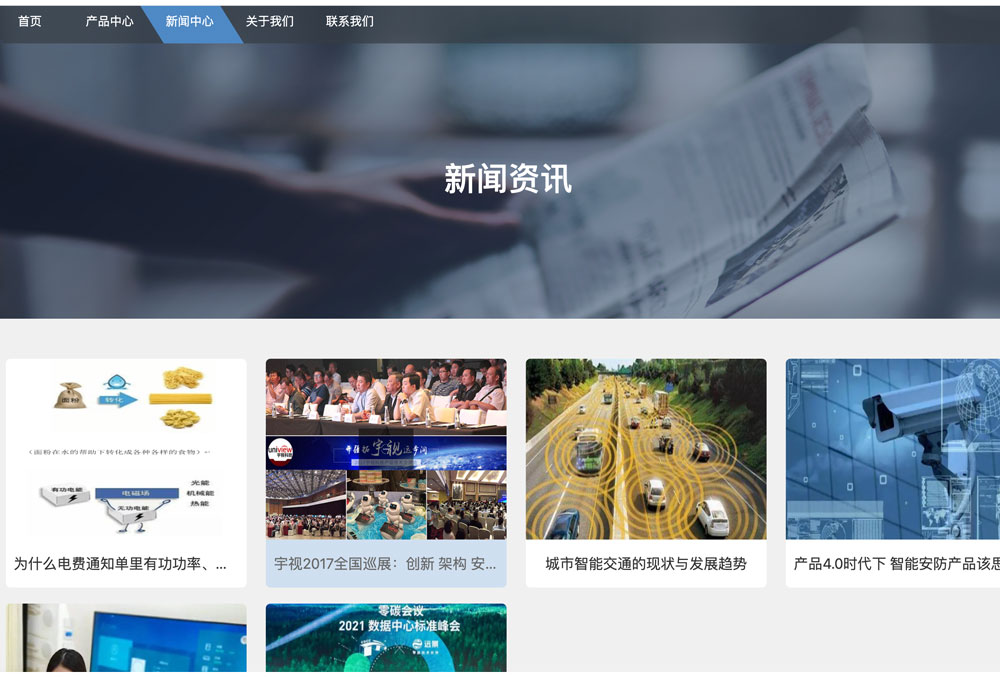
Task: Select the active 新闻中心 tab
Action: pyautogui.click(x=190, y=21)
